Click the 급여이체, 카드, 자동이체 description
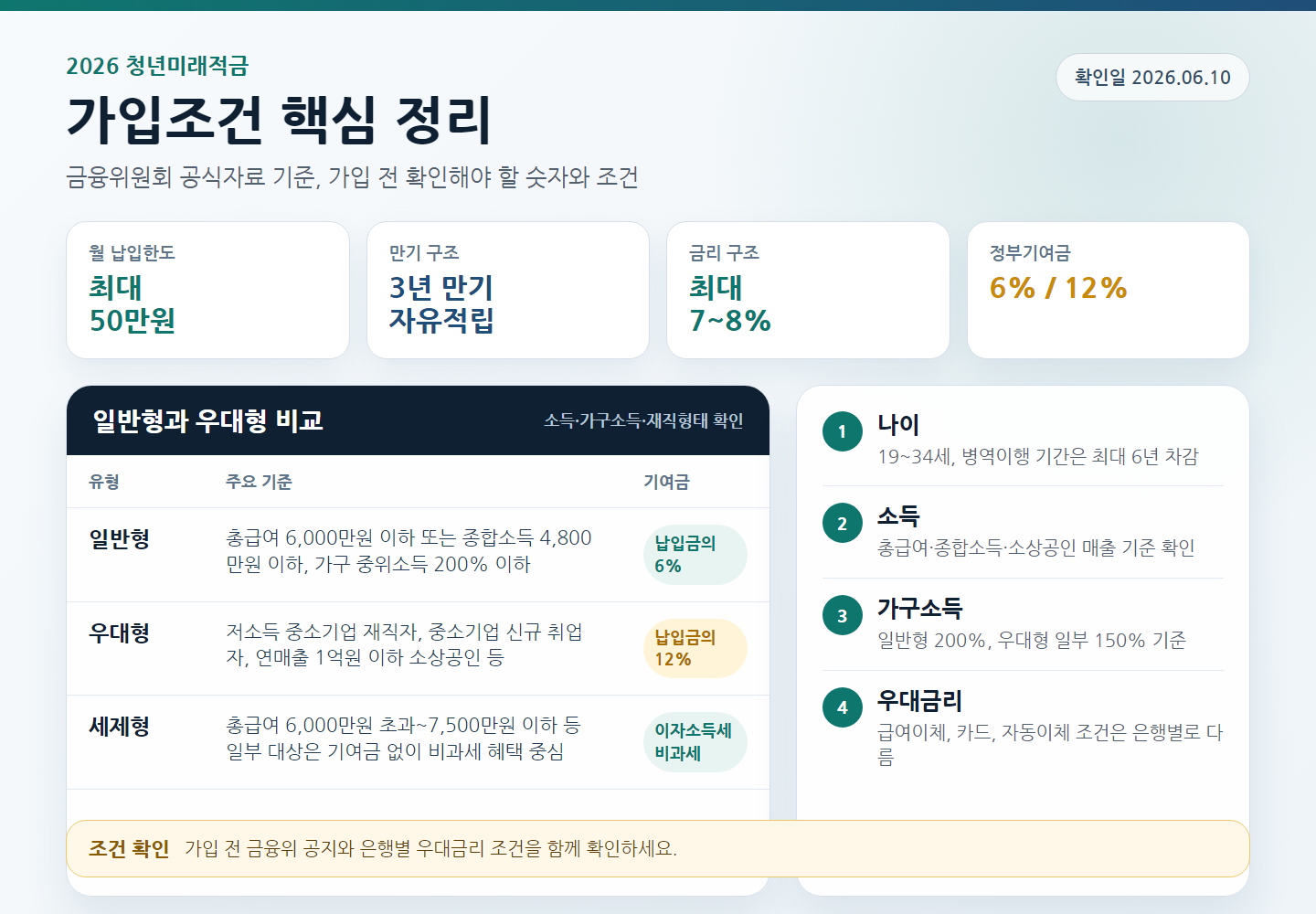Screen dimensions: 1316x914 1050,745
